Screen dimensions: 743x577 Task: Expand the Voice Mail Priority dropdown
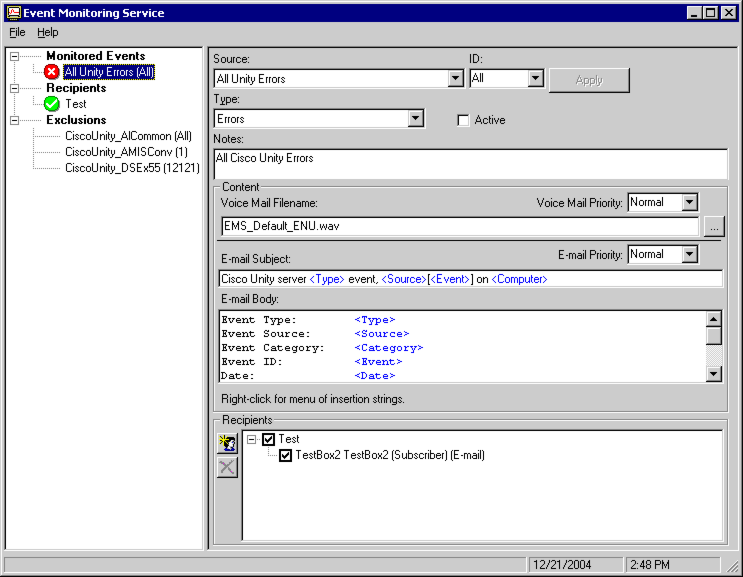tap(689, 203)
